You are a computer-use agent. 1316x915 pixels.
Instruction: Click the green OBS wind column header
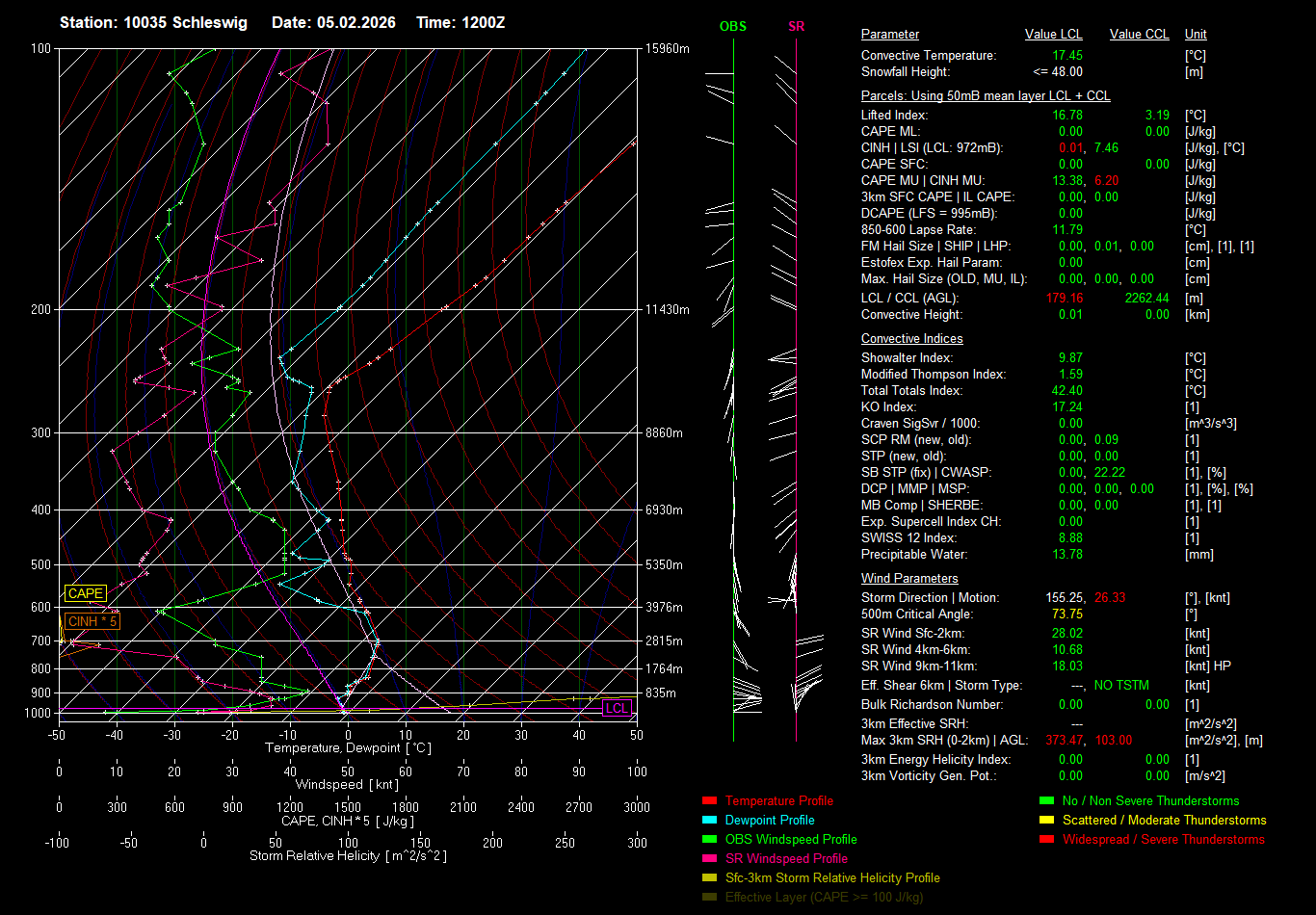[x=733, y=26]
